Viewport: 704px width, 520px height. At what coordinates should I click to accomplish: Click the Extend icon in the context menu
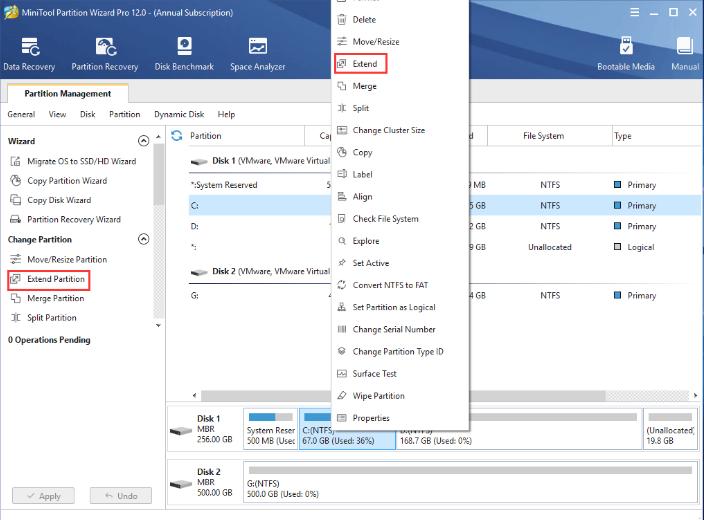click(x=342, y=63)
